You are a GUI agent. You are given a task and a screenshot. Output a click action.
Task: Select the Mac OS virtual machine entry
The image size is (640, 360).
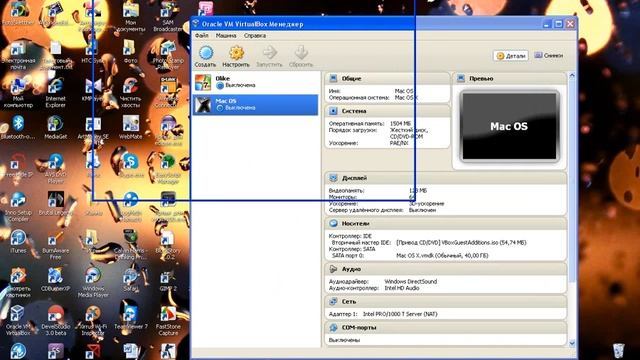[256, 104]
